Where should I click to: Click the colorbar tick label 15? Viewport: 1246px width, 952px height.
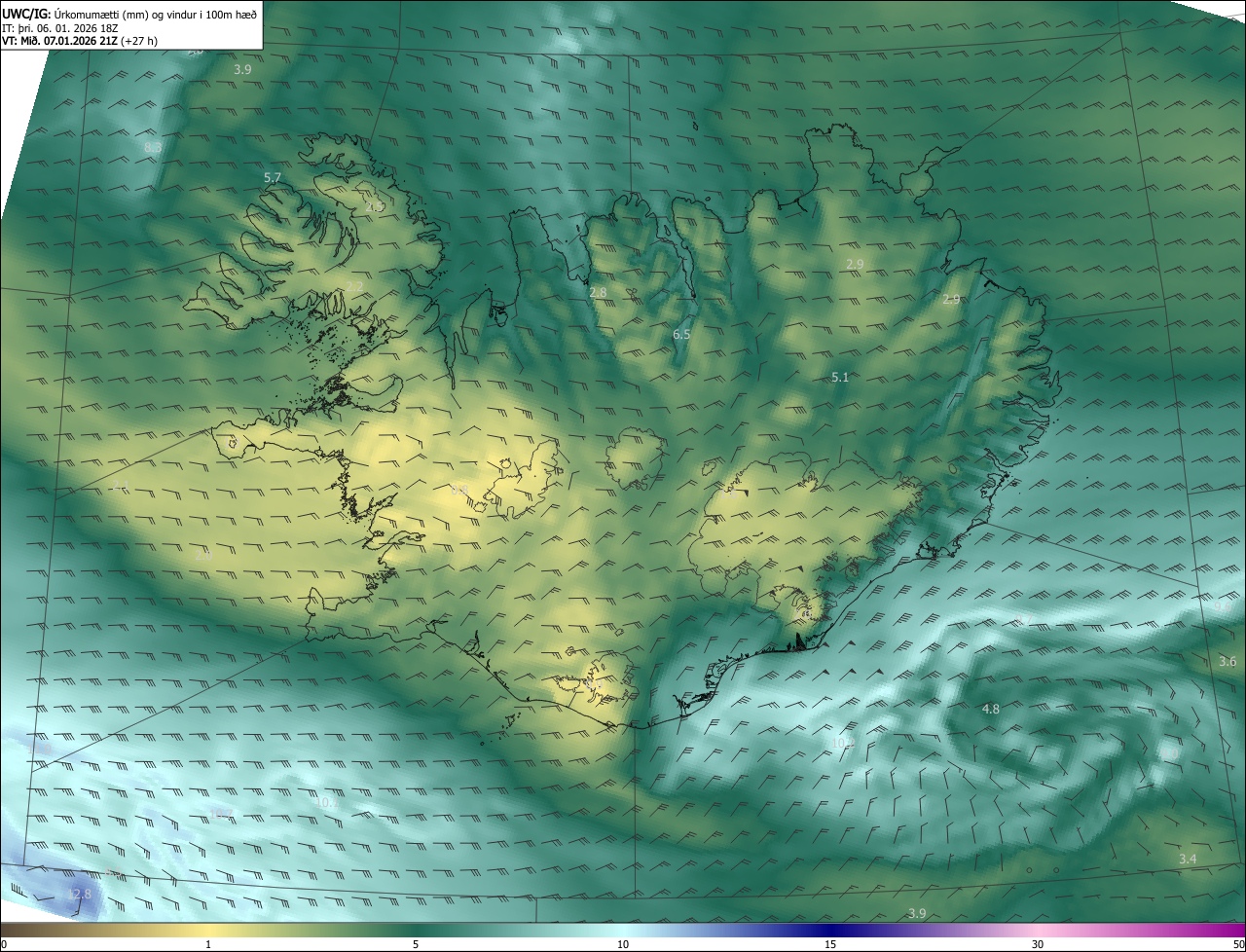point(830,944)
